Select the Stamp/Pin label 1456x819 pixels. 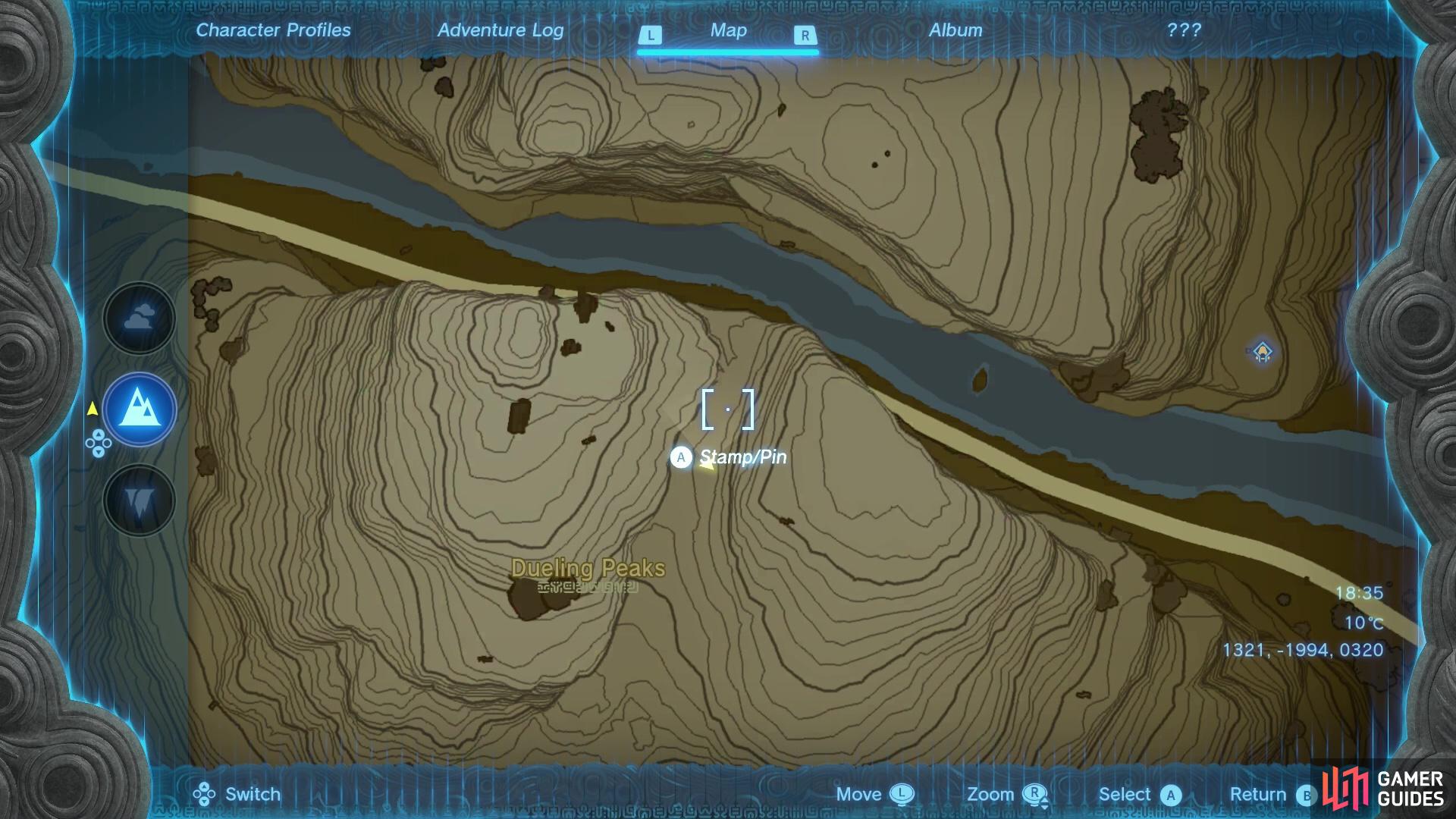click(743, 457)
